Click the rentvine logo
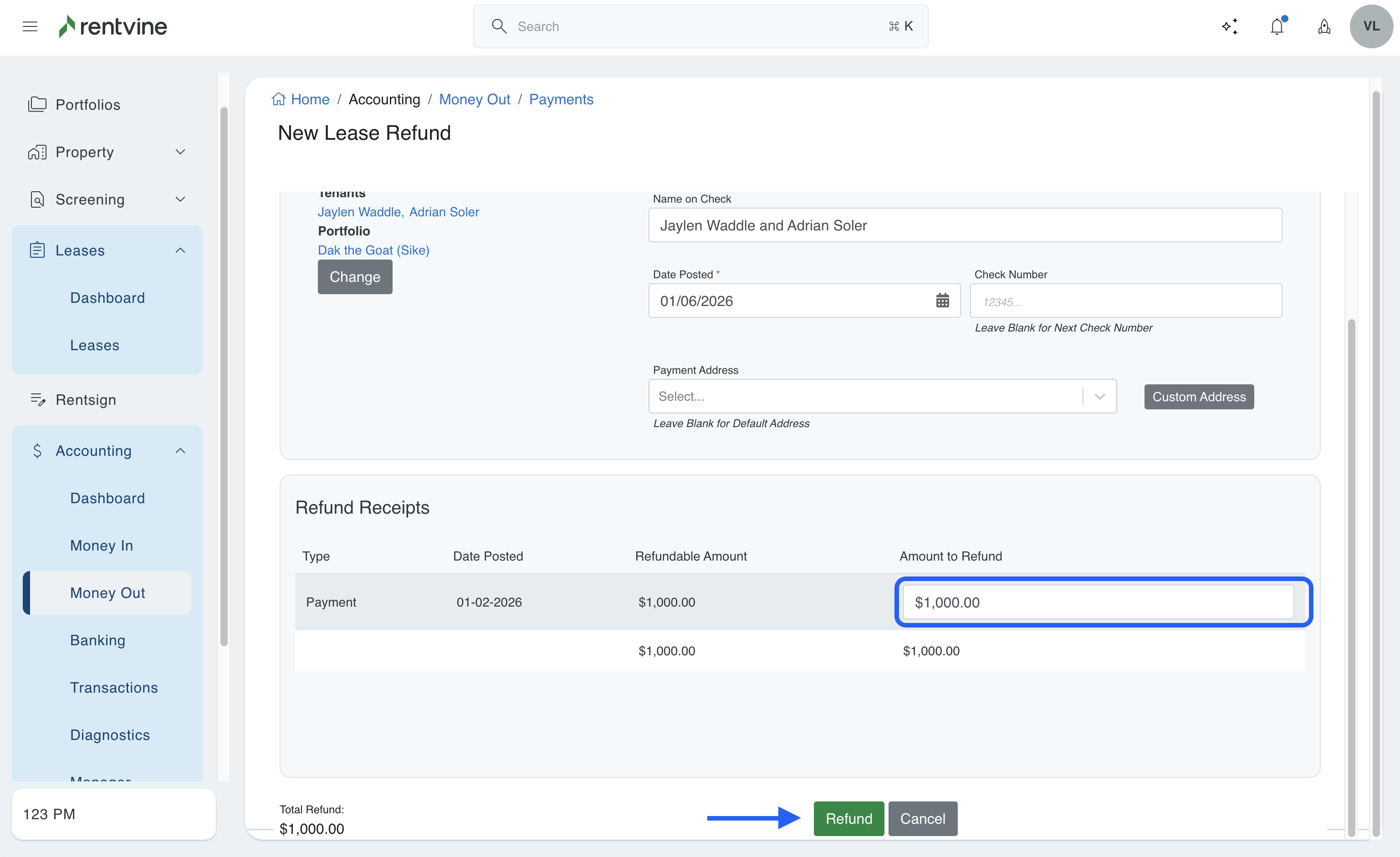 click(113, 26)
